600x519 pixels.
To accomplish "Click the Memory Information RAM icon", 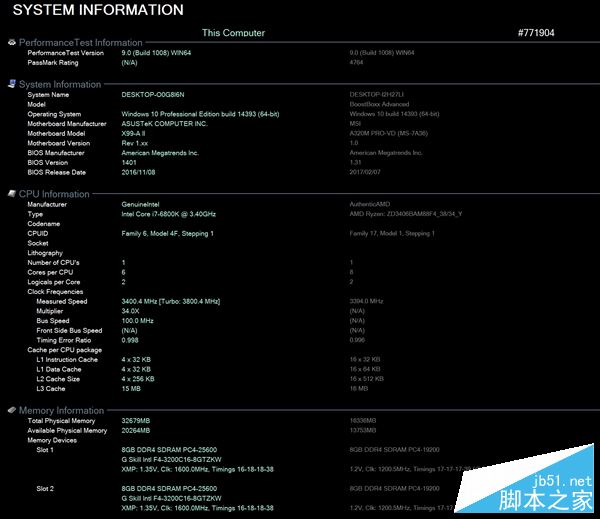I will [x=12, y=410].
